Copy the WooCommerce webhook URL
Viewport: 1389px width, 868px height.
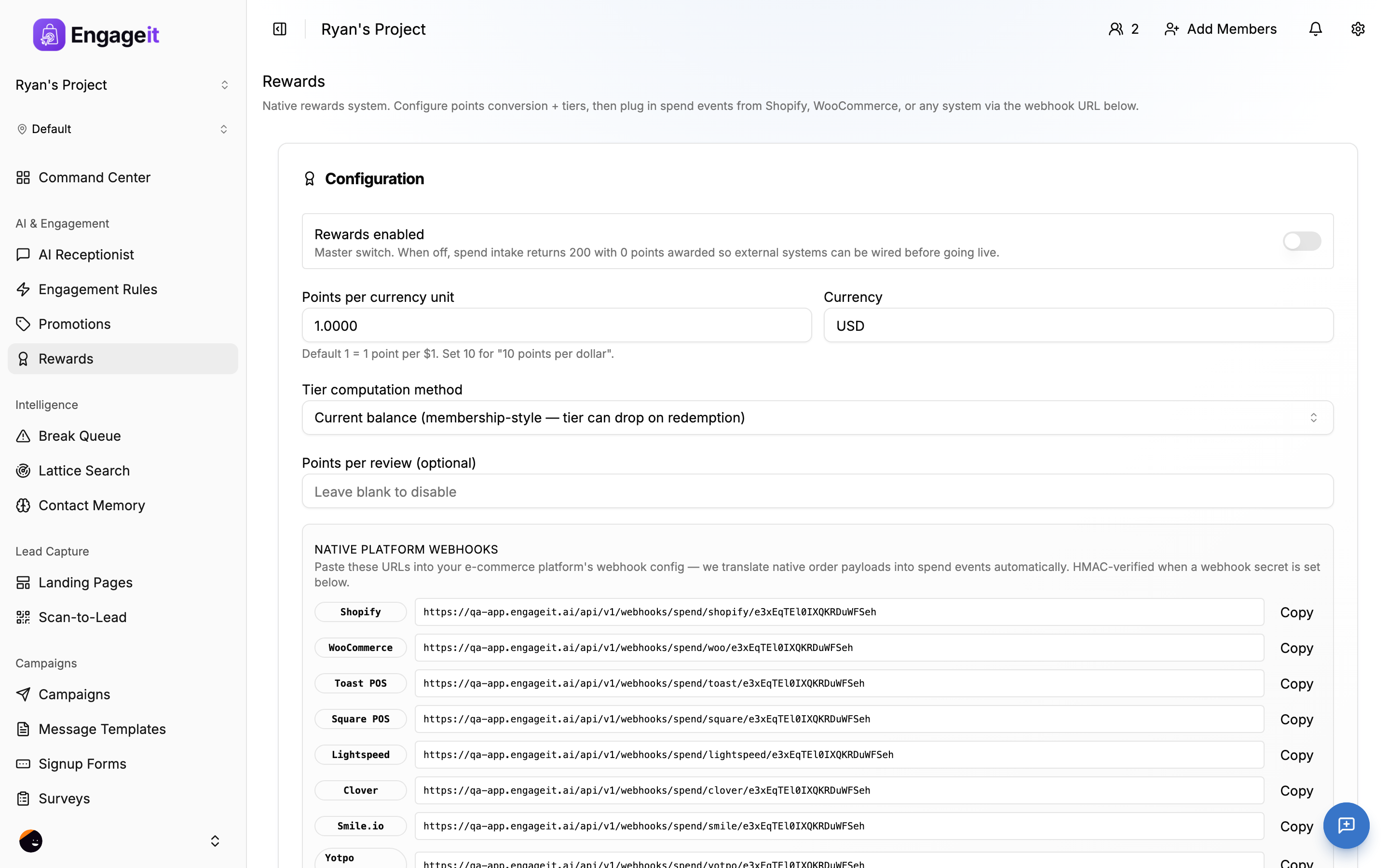[x=1296, y=648]
